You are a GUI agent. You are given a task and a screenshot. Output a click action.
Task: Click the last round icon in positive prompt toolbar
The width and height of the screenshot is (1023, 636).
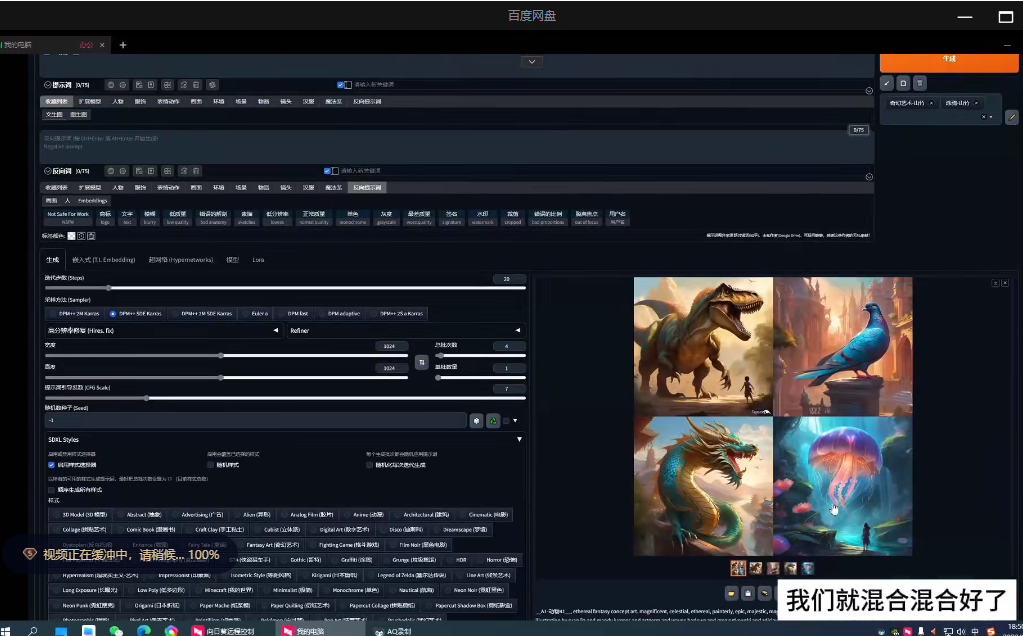click(x=212, y=85)
